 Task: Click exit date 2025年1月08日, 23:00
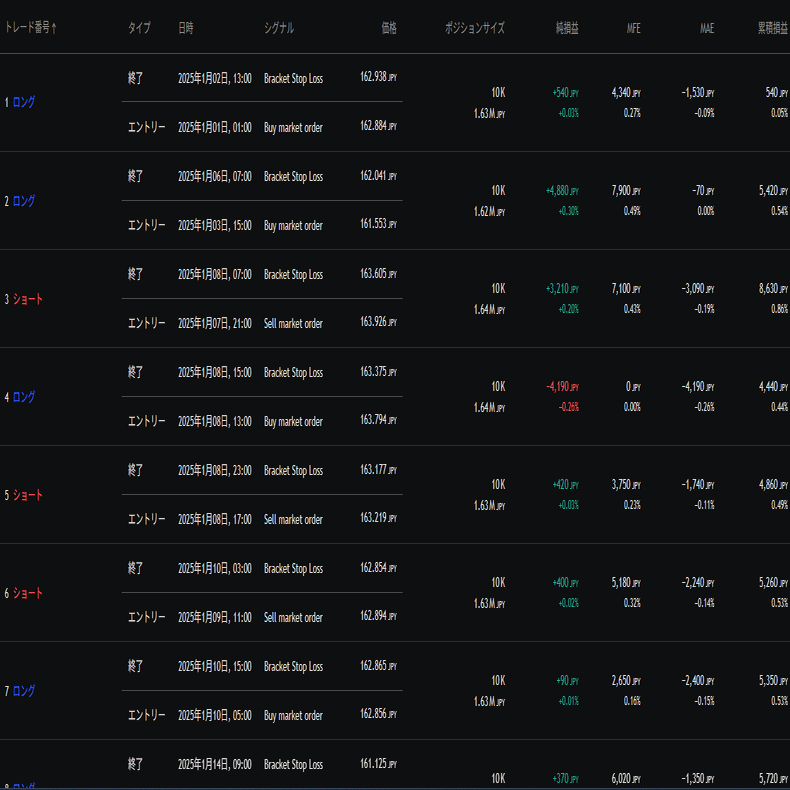point(215,470)
